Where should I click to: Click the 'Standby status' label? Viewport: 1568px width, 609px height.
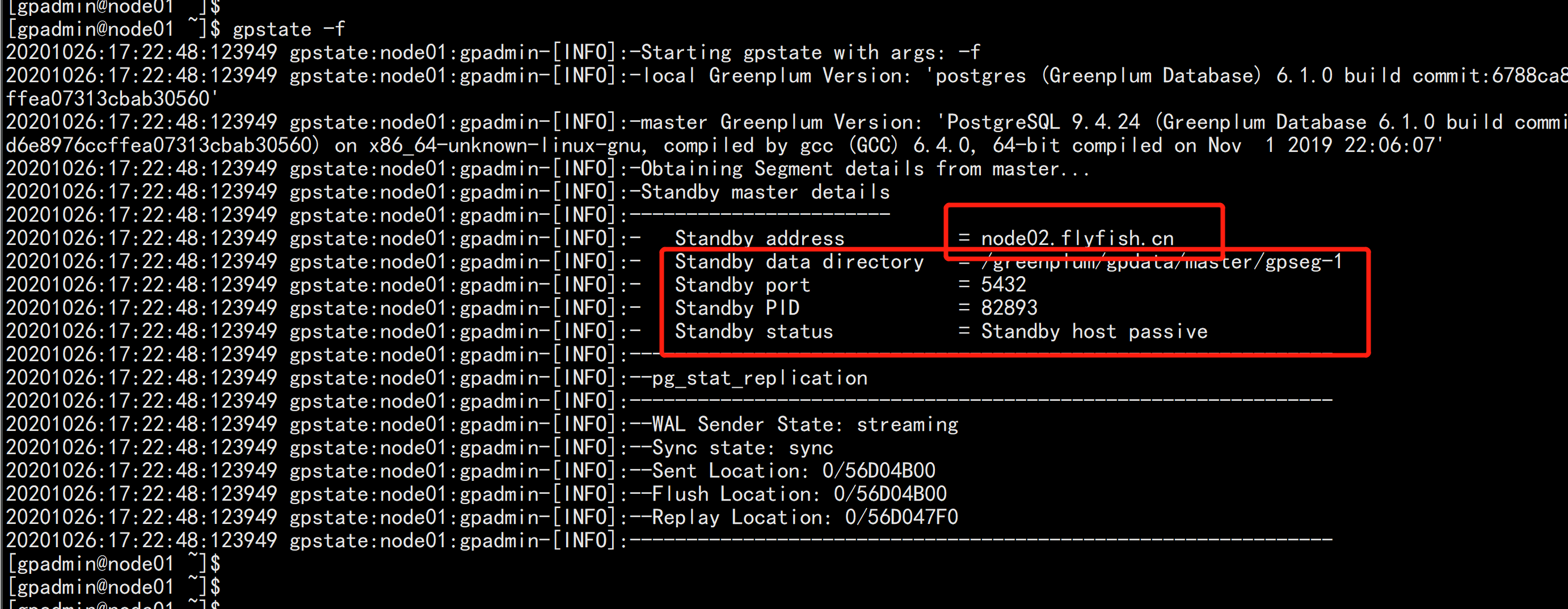753,332
